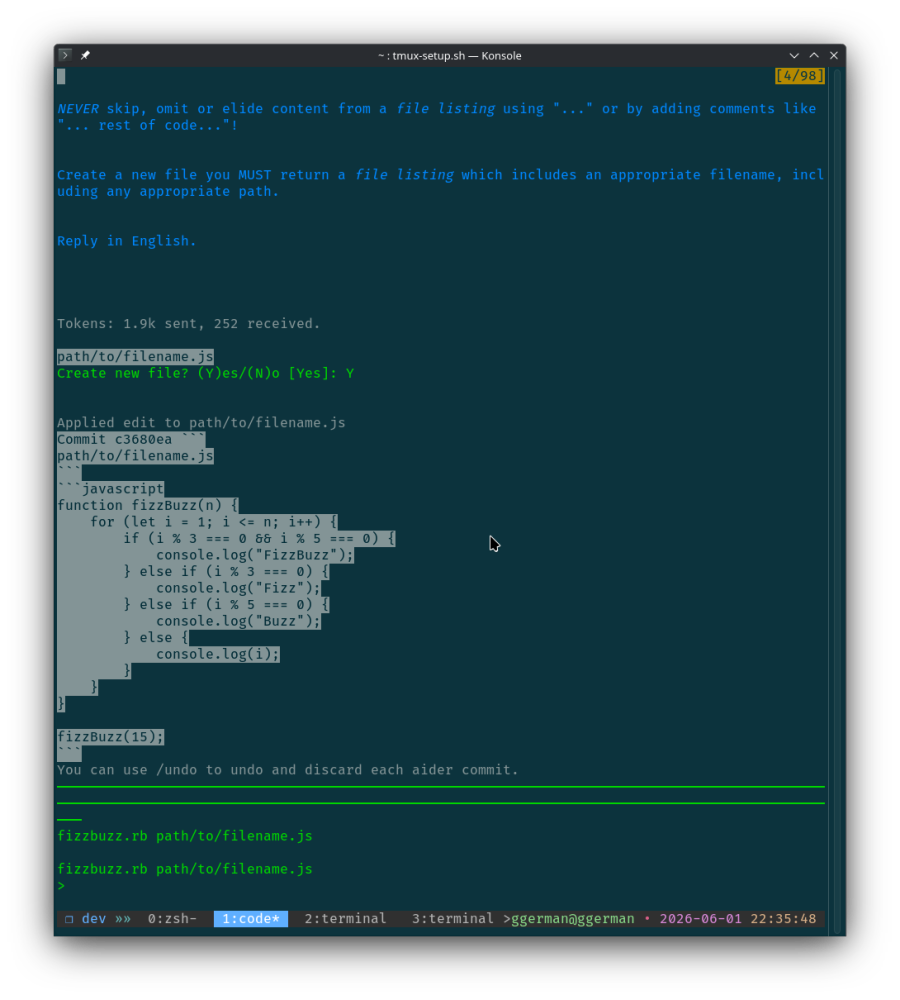Viewport: 900px width, 1000px height.
Task: Click the date 2026-06-01 in status bar
Action: click(x=700, y=918)
